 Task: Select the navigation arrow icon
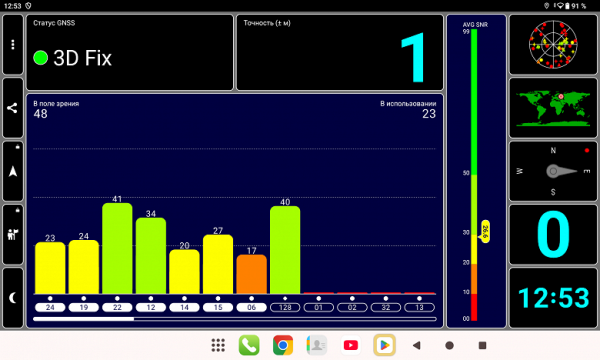13,171
